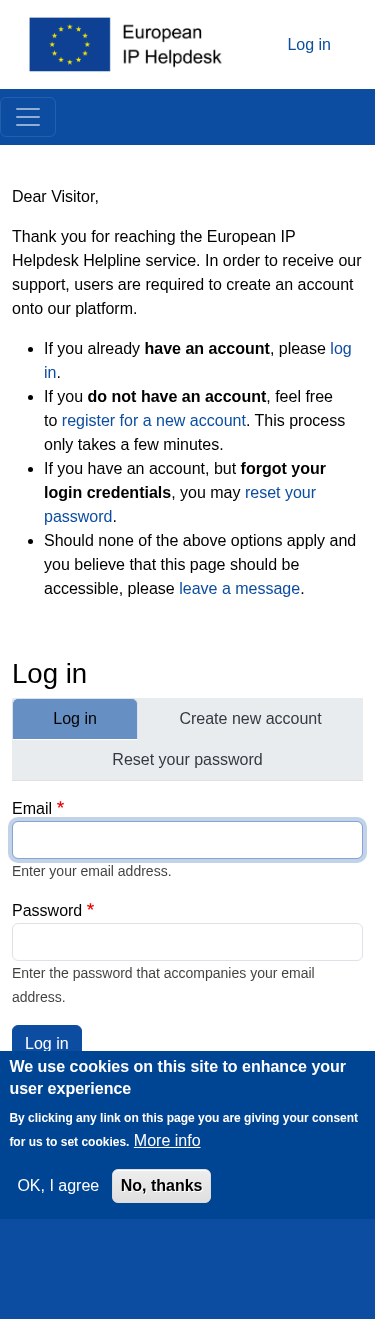The height and width of the screenshot is (1319, 375).
Task: Focus the Email input field
Action: click(x=187, y=840)
